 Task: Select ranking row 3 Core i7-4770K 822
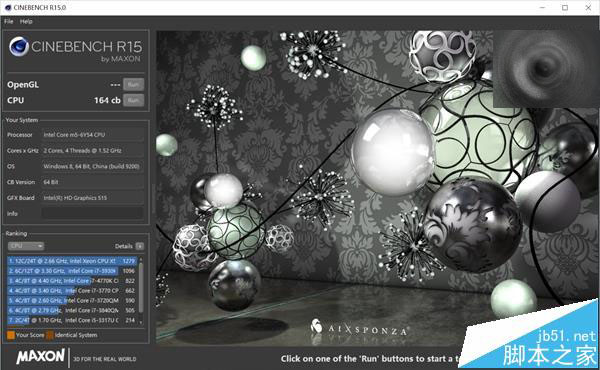(72, 281)
